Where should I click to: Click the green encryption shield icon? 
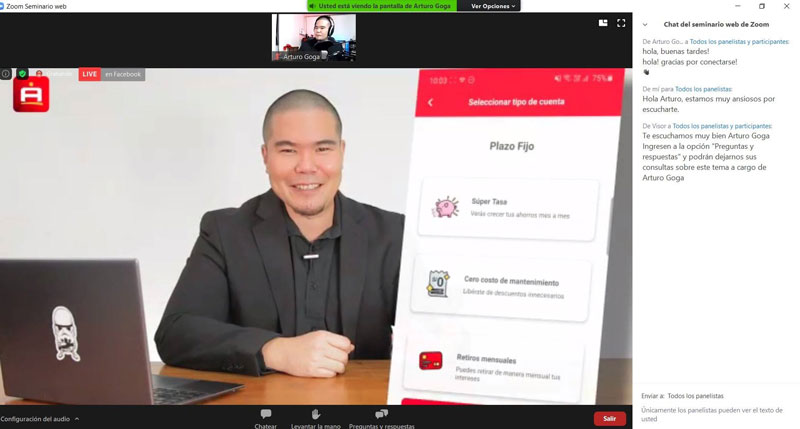(x=22, y=74)
